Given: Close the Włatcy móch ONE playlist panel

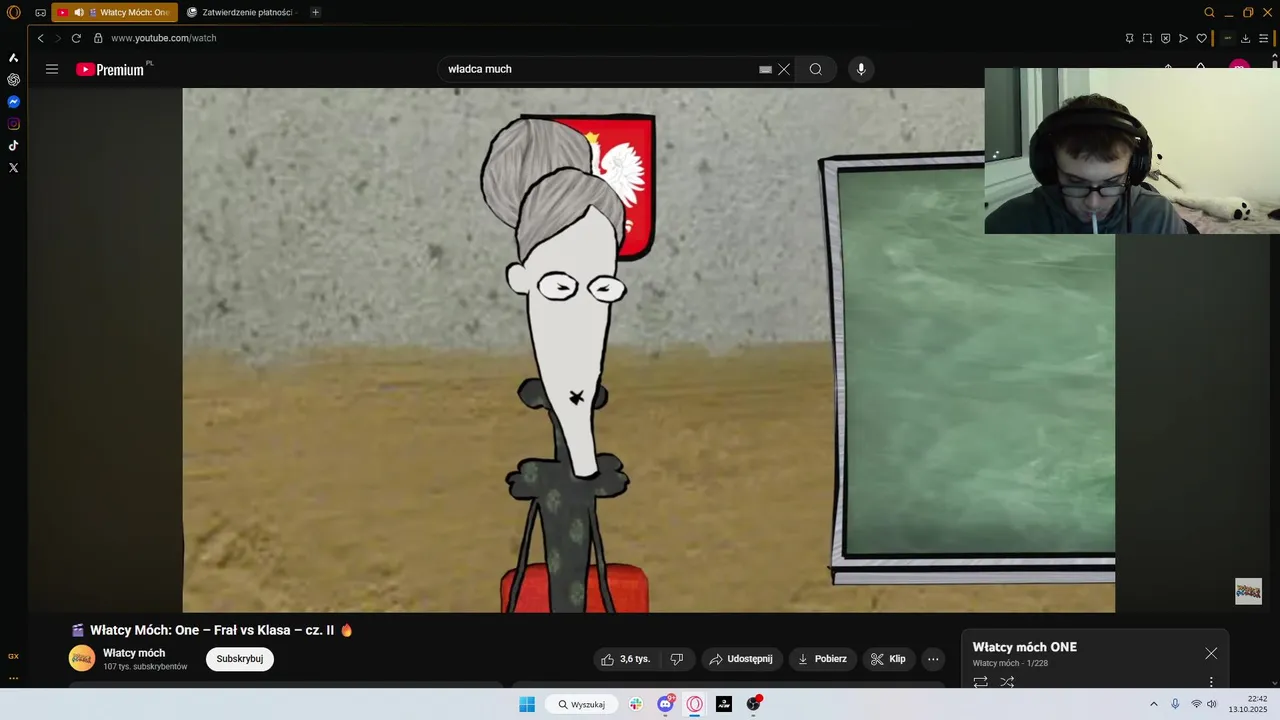Looking at the screenshot, I should 1211,653.
